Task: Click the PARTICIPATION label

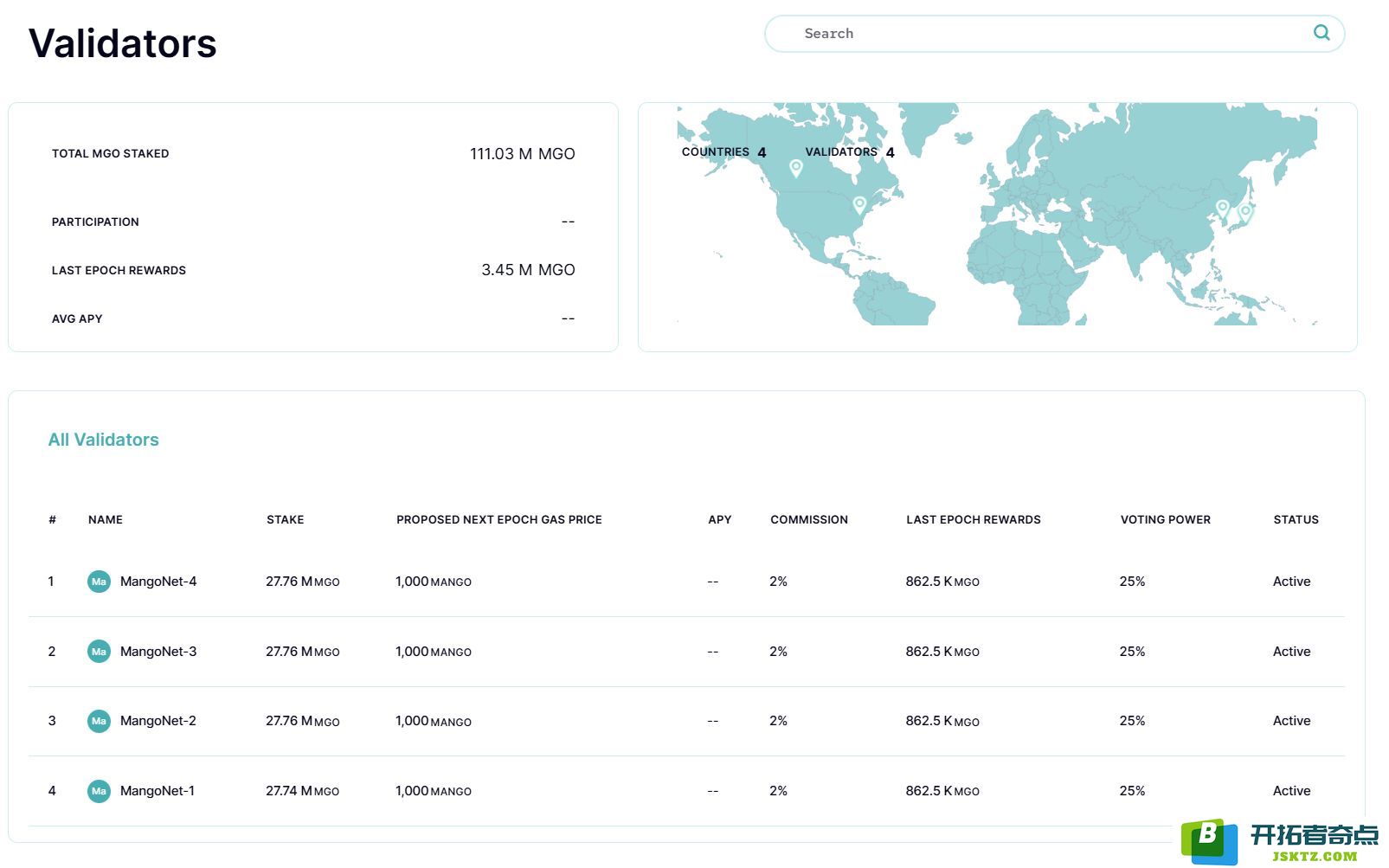Action: (95, 222)
